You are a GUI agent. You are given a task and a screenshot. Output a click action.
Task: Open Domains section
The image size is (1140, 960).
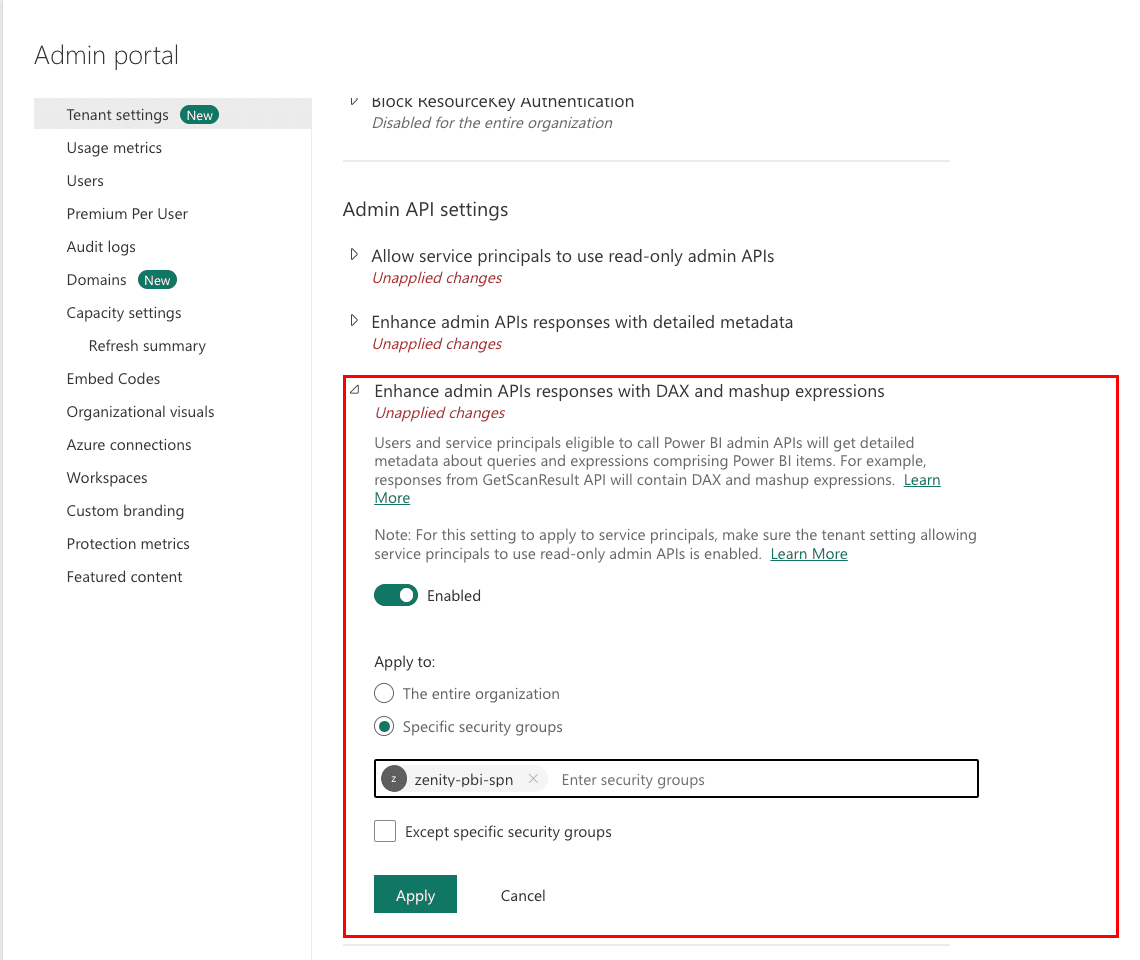97,279
